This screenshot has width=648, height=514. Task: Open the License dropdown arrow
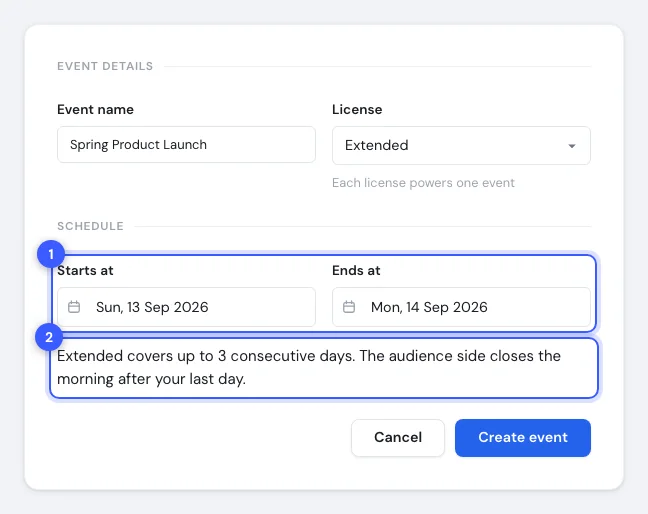pyautogui.click(x=572, y=146)
